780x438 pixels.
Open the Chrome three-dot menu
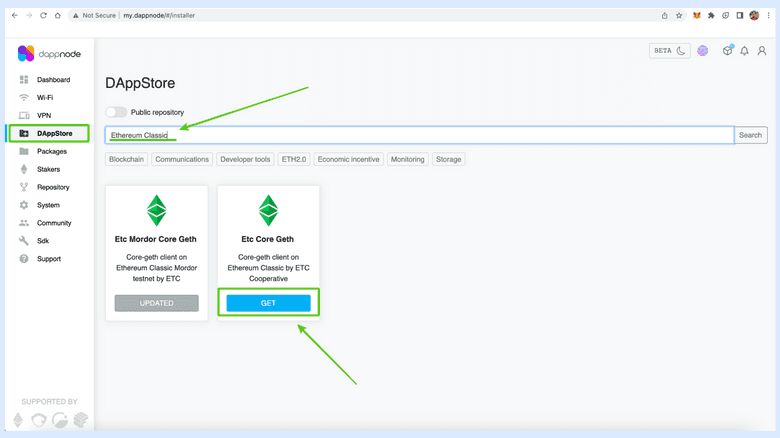768,16
